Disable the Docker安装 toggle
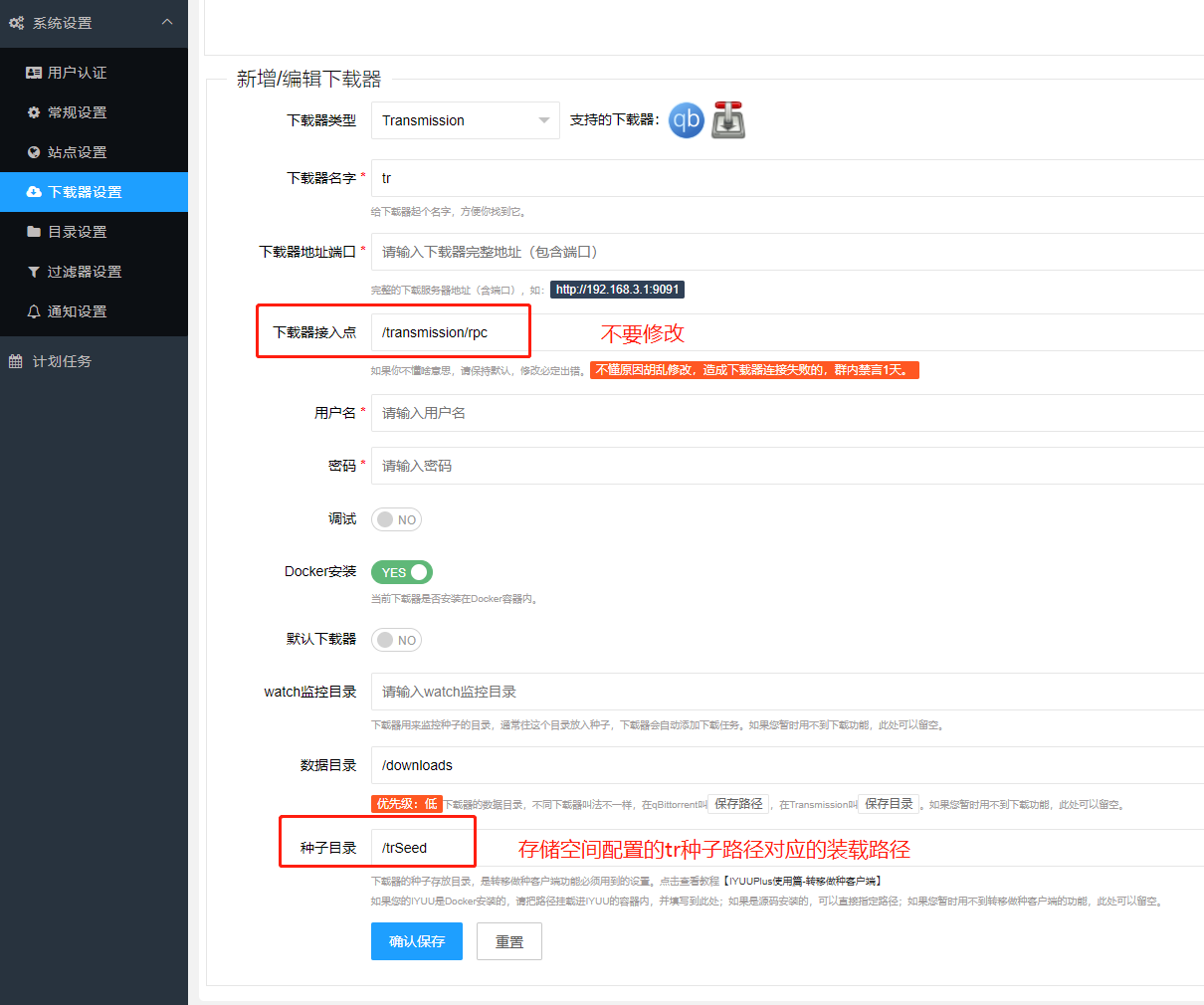This screenshot has height=1005, width=1204. click(x=401, y=572)
